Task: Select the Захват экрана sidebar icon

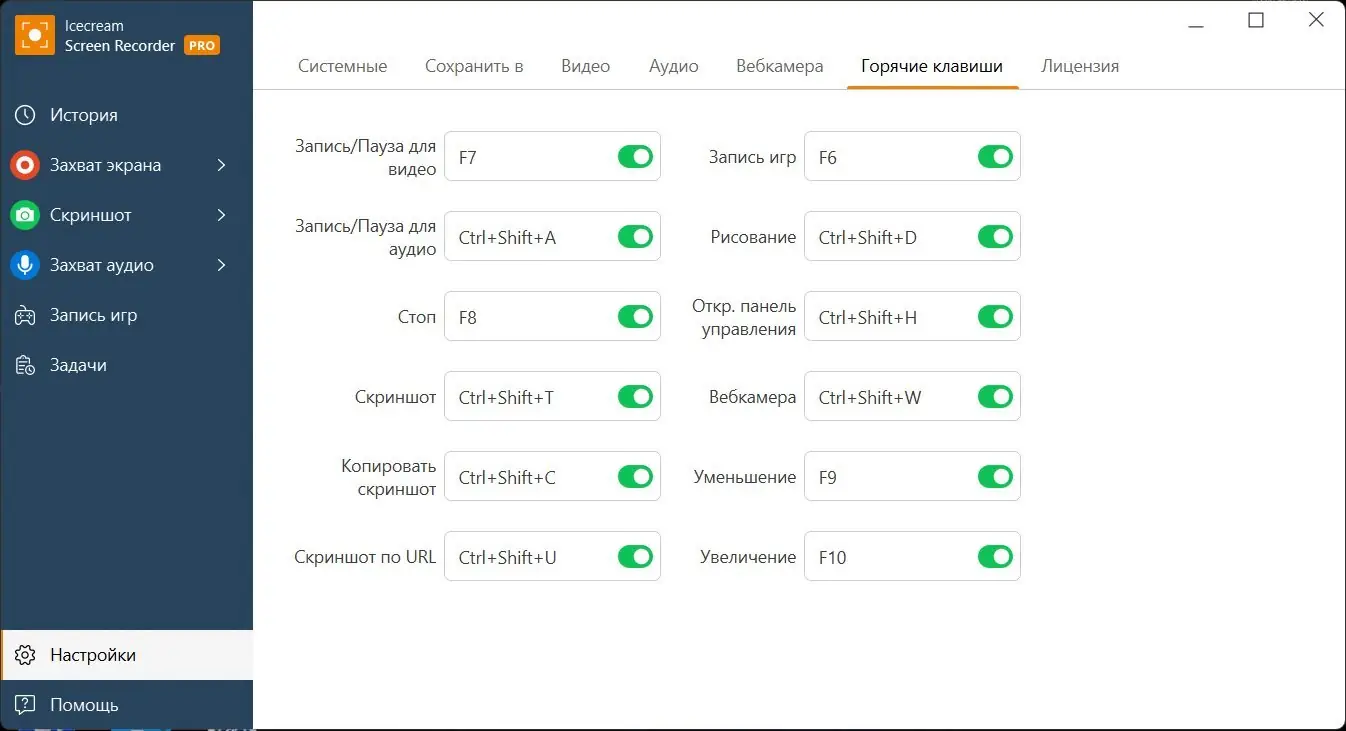Action: click(24, 164)
